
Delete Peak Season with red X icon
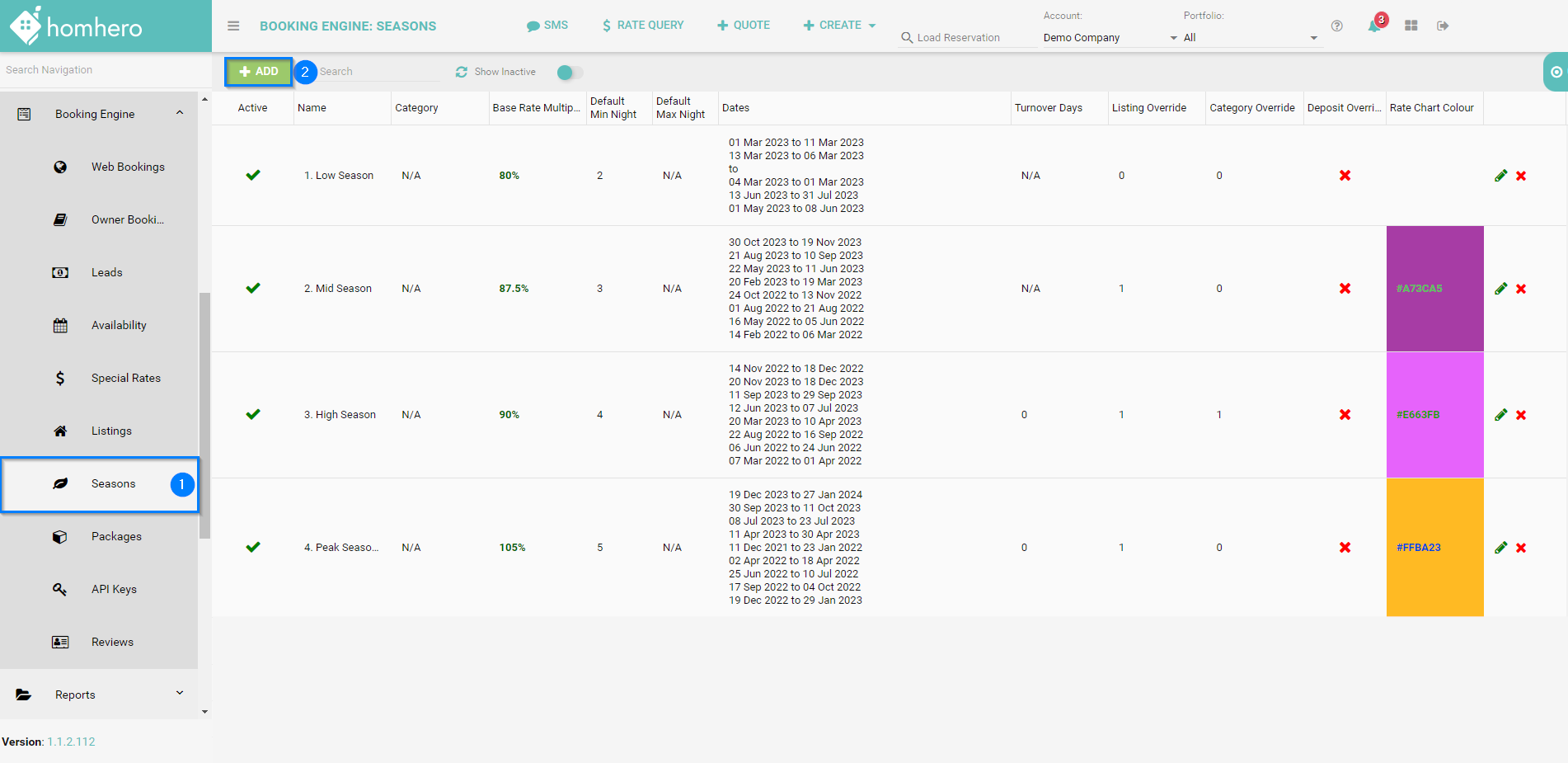(x=1521, y=548)
